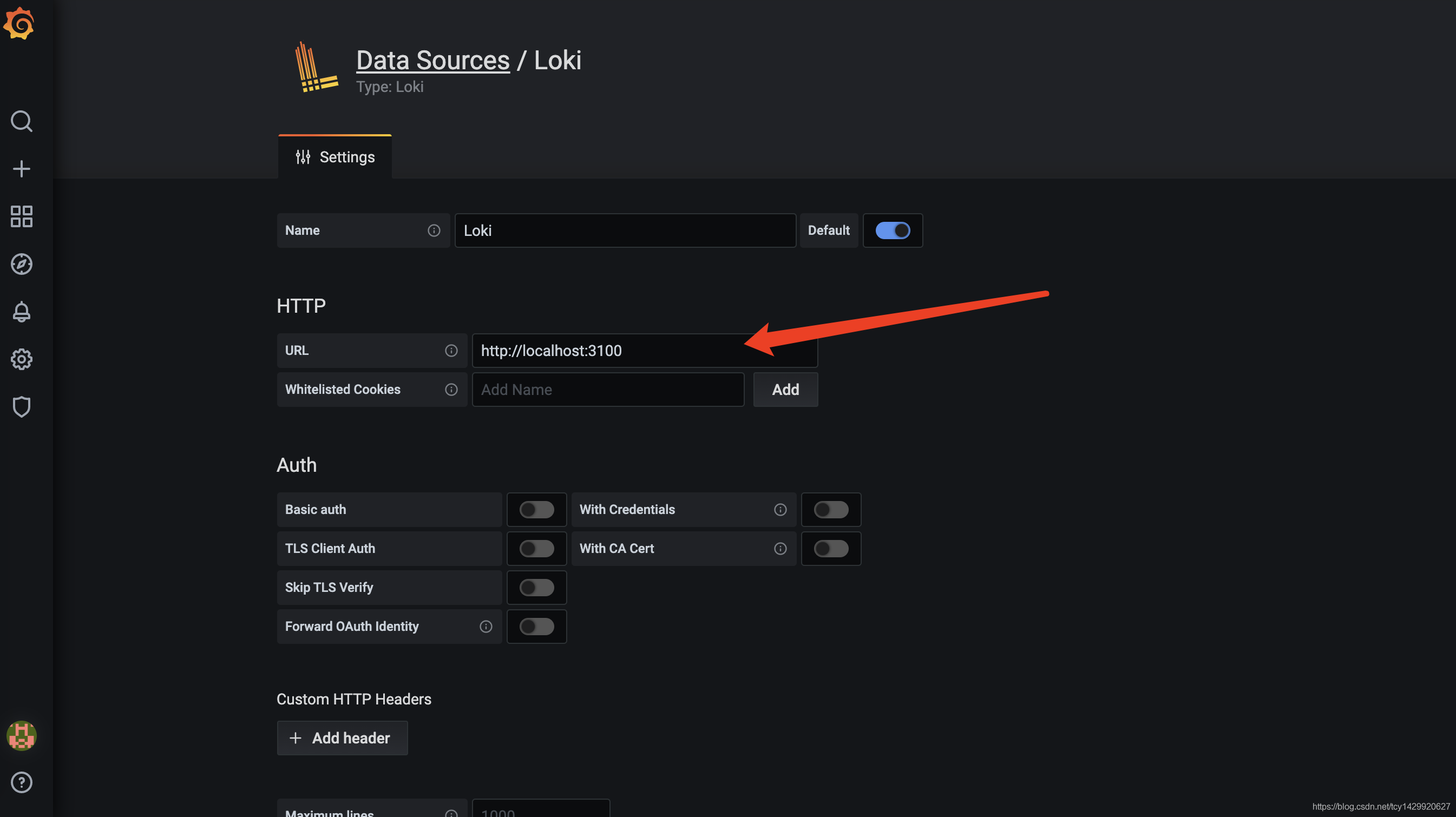Turn on Skip TLS Verify switch
The height and width of the screenshot is (817, 1456).
(536, 588)
